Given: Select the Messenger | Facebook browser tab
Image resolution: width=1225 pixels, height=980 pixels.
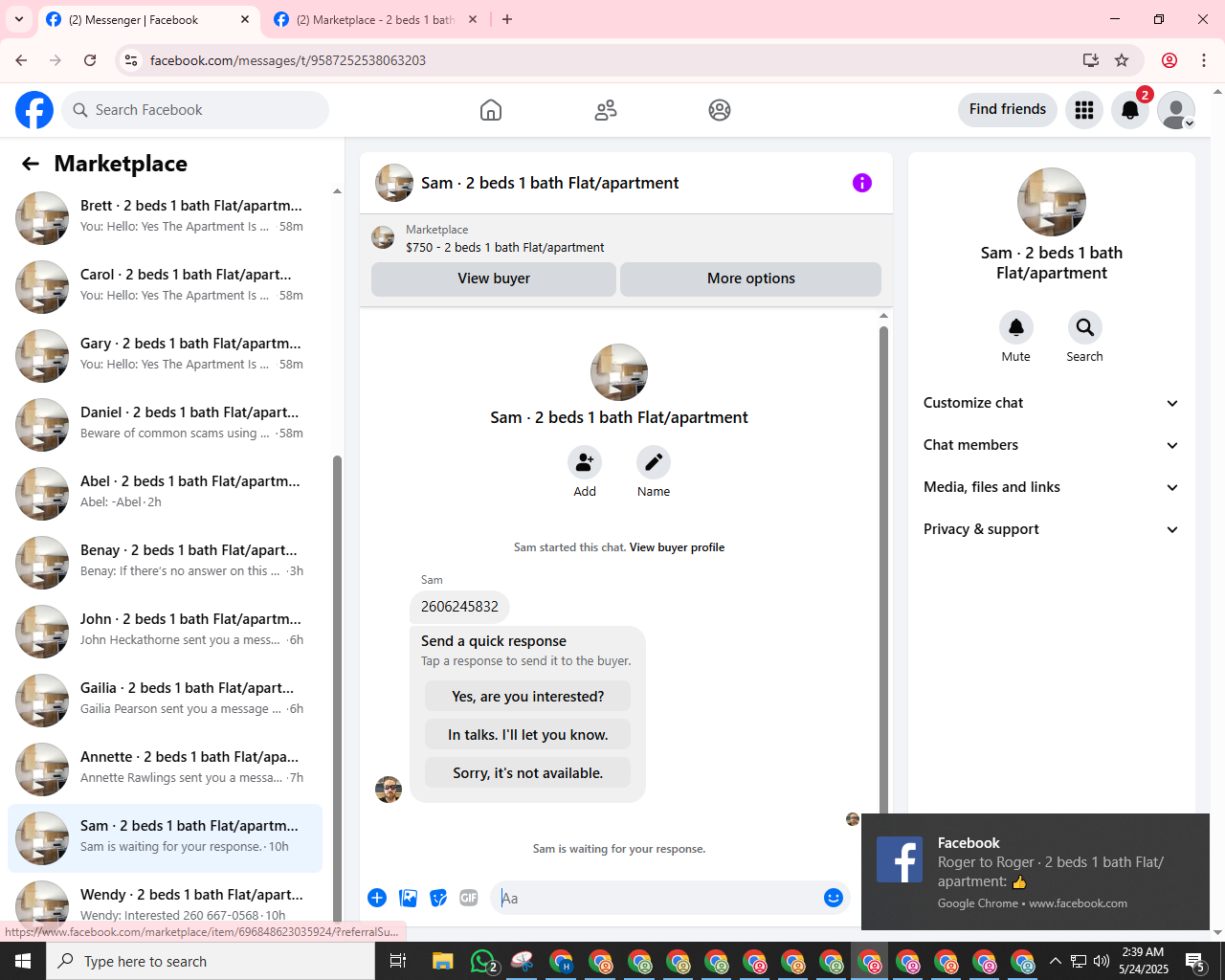Looking at the screenshot, I should [147, 19].
